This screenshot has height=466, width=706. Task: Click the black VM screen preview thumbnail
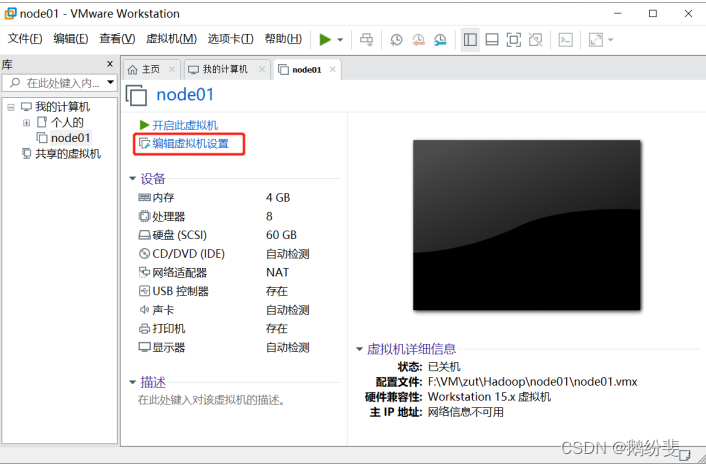[x=526, y=225]
